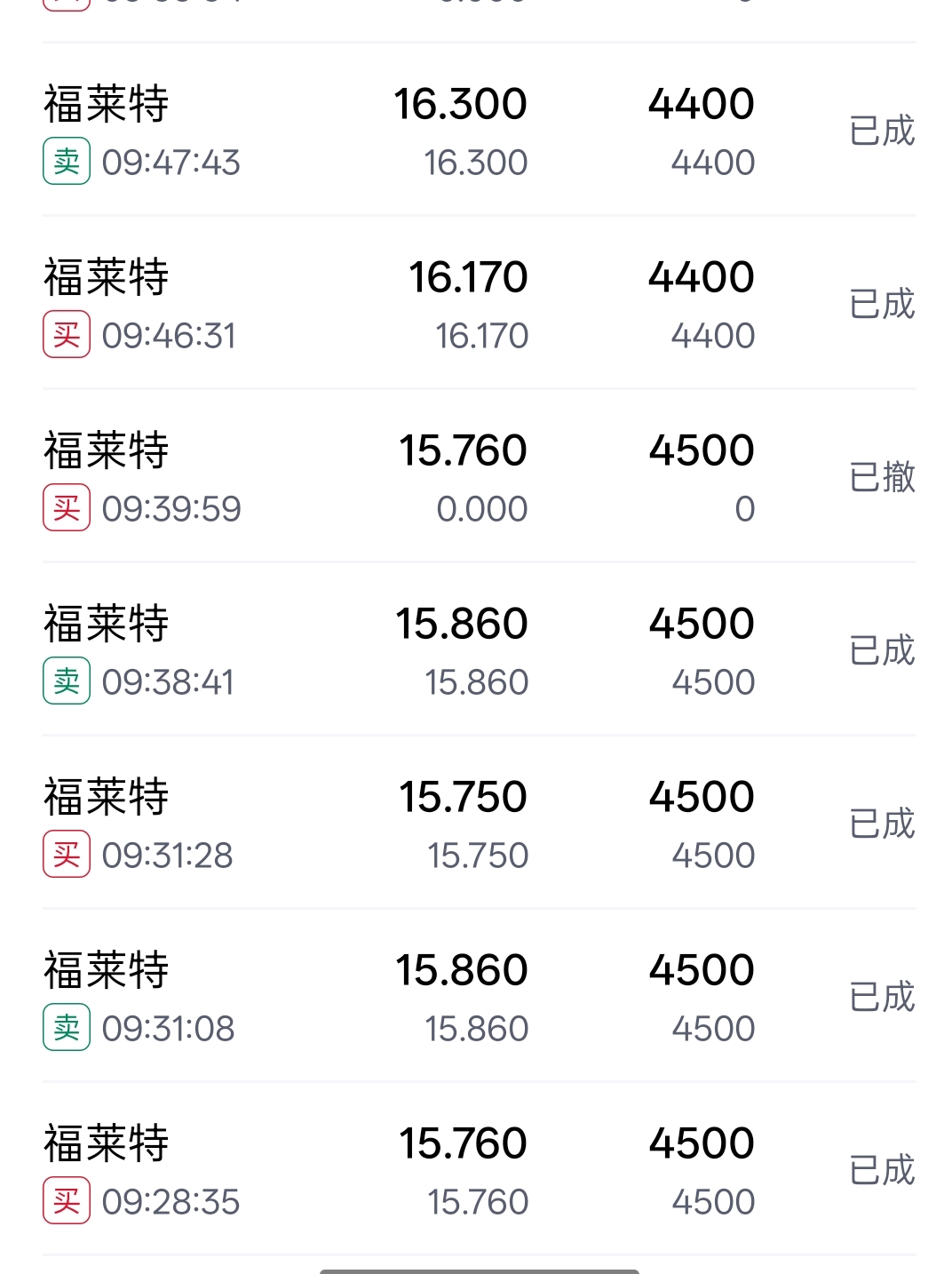The width and height of the screenshot is (952, 1274).
Task: Tap the buy badge at 09:31:28
Action: point(67,855)
